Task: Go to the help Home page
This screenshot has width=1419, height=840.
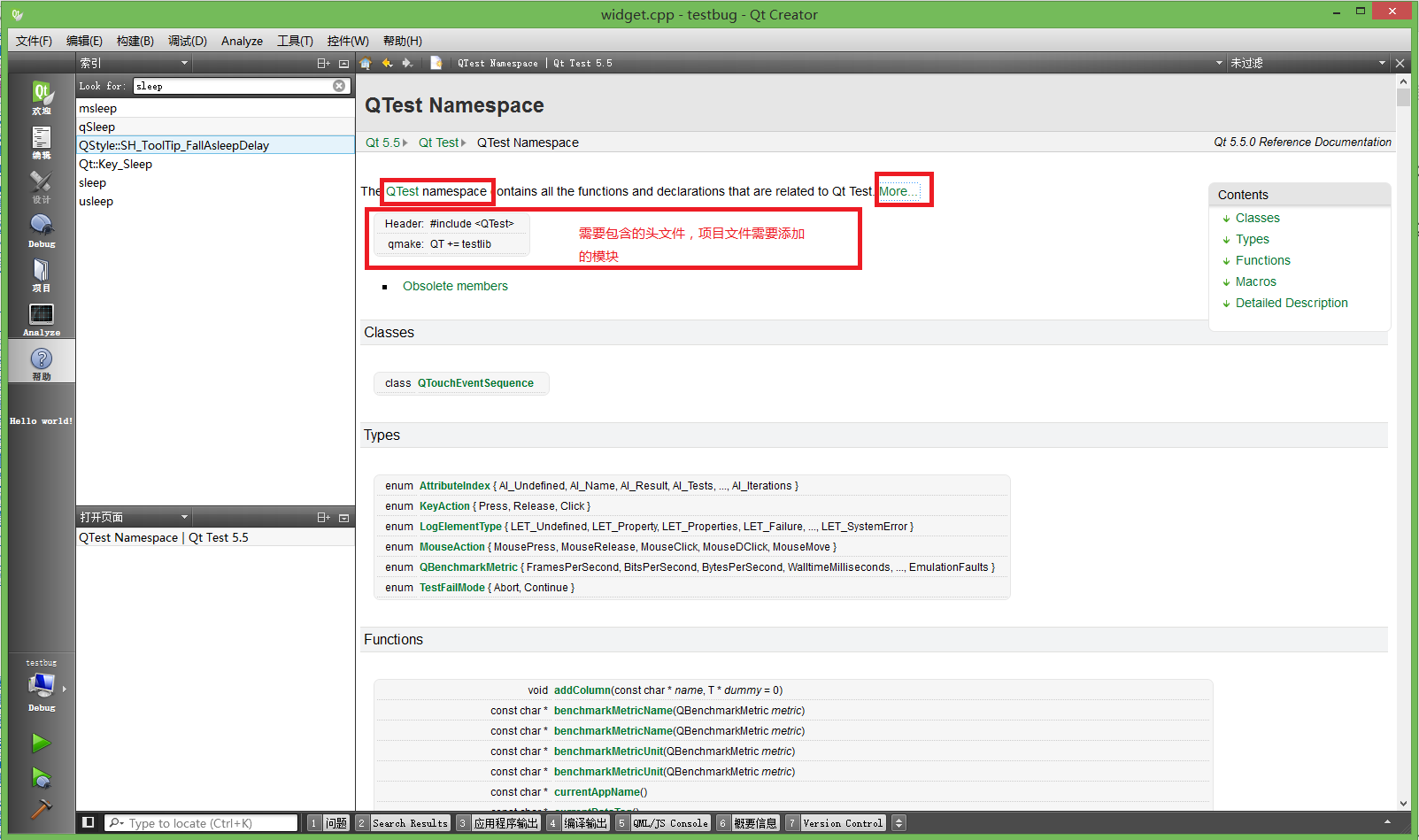Action: click(x=366, y=63)
